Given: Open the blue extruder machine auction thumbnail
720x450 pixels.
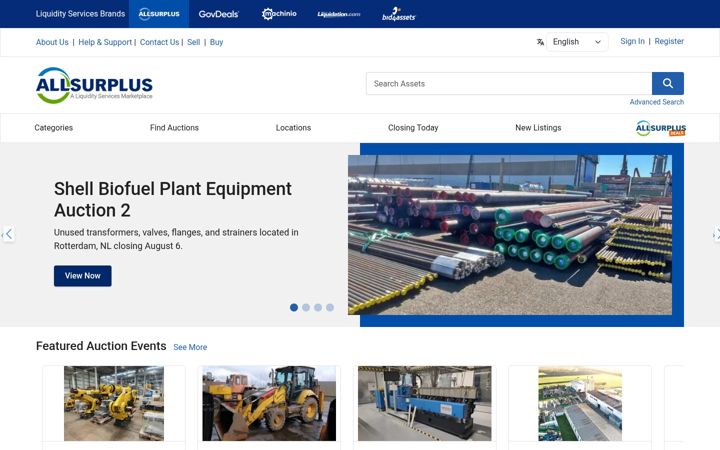Looking at the screenshot, I should point(425,403).
